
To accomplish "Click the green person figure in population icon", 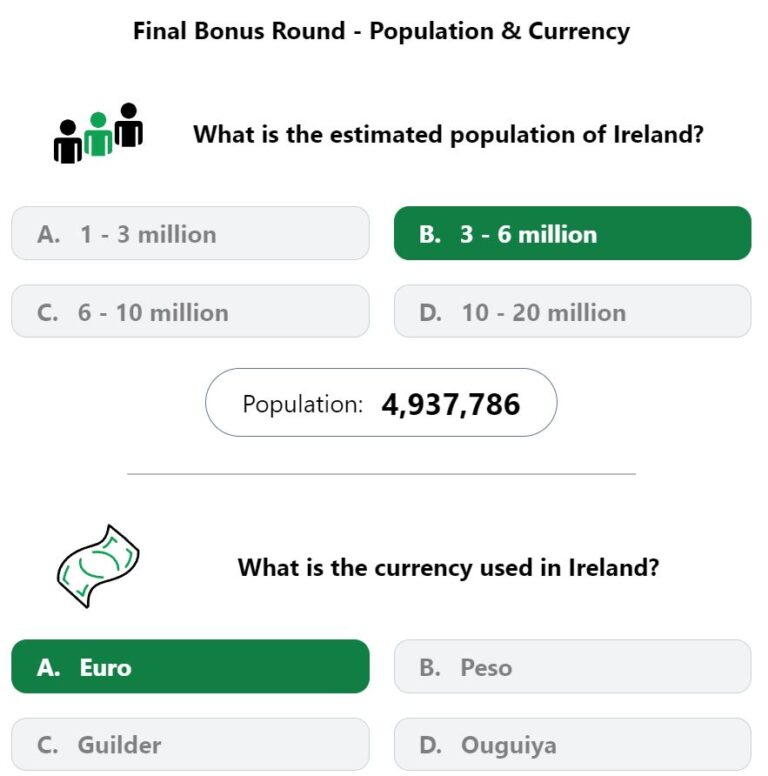I will pyautogui.click(x=98, y=134).
